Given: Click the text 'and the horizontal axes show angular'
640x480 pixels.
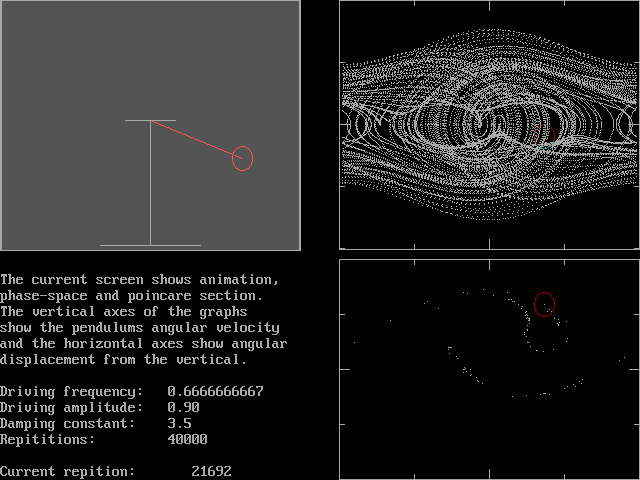Looking at the screenshot, I should pos(144,343).
